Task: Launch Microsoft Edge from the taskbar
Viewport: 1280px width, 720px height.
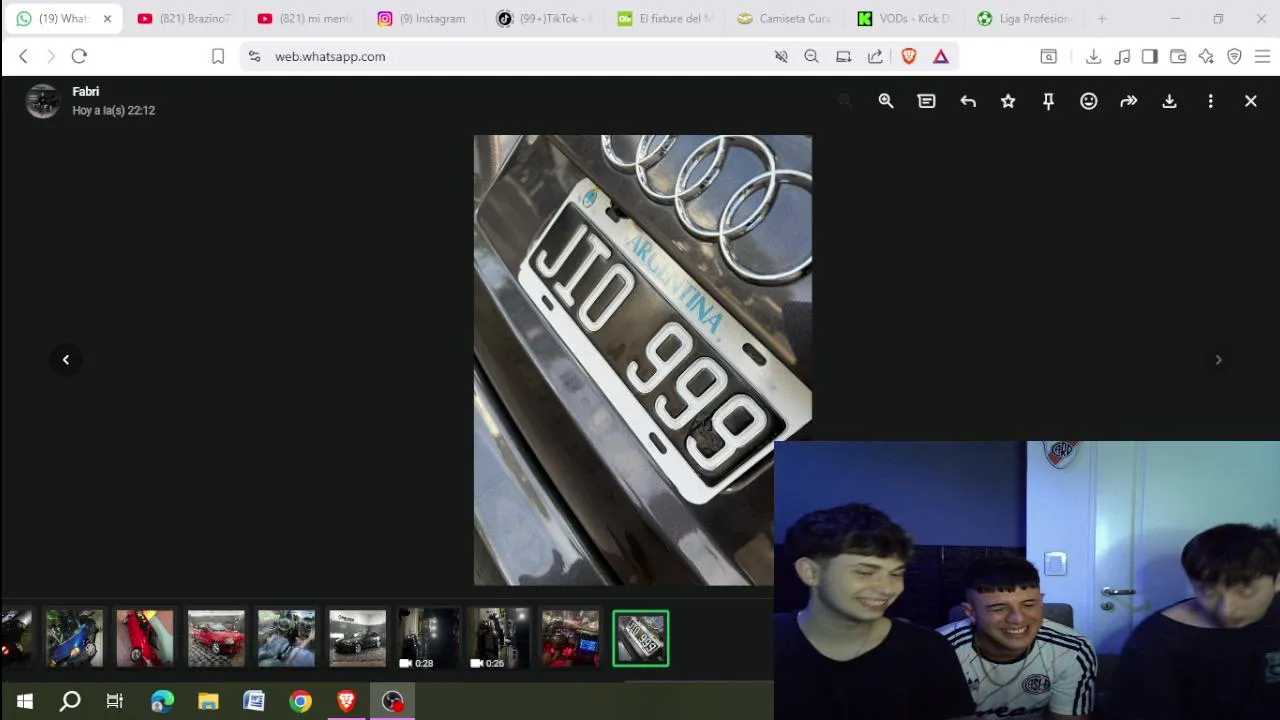Action: [162, 701]
